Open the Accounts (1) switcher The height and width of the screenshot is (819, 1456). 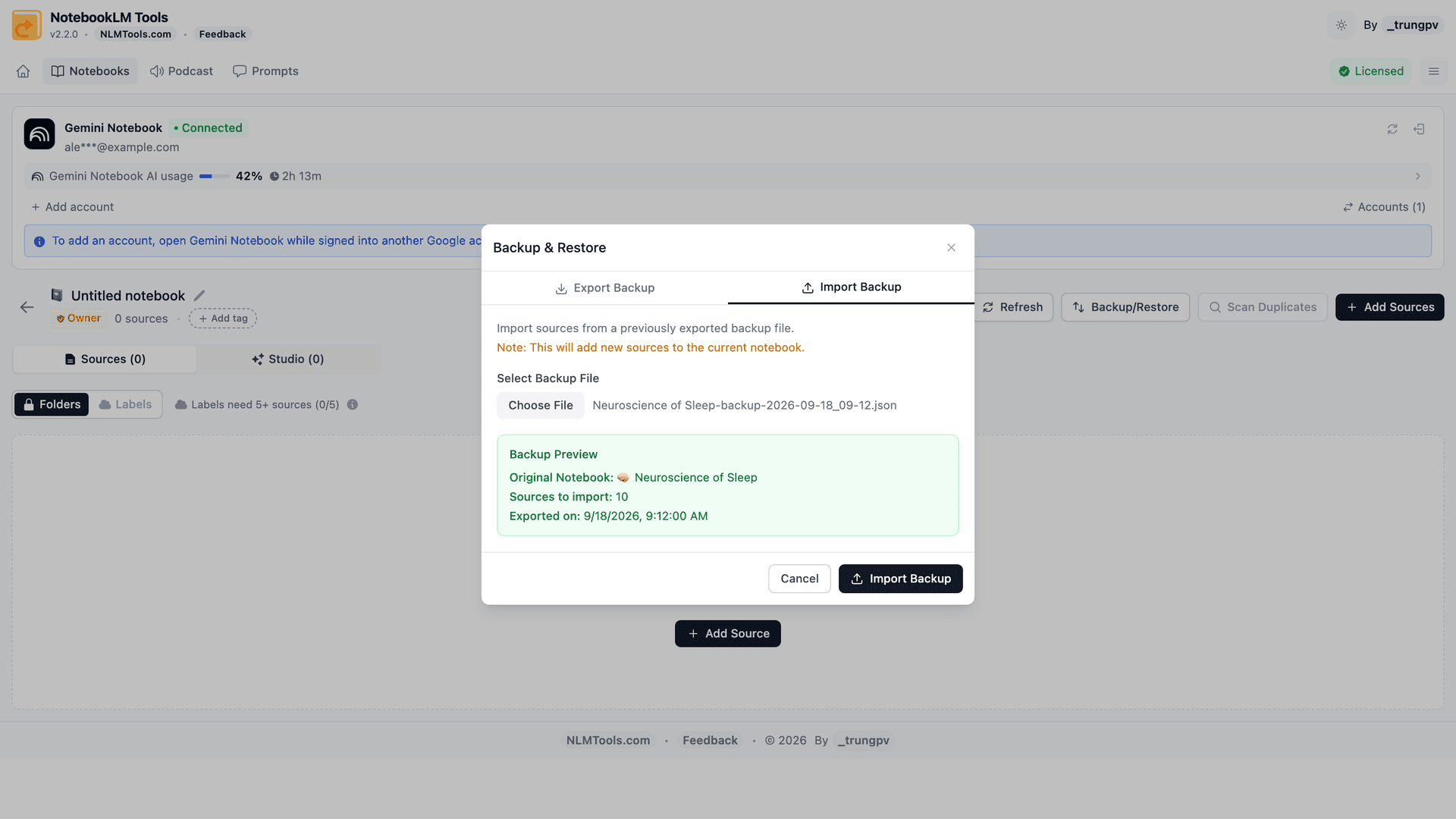[x=1384, y=207]
